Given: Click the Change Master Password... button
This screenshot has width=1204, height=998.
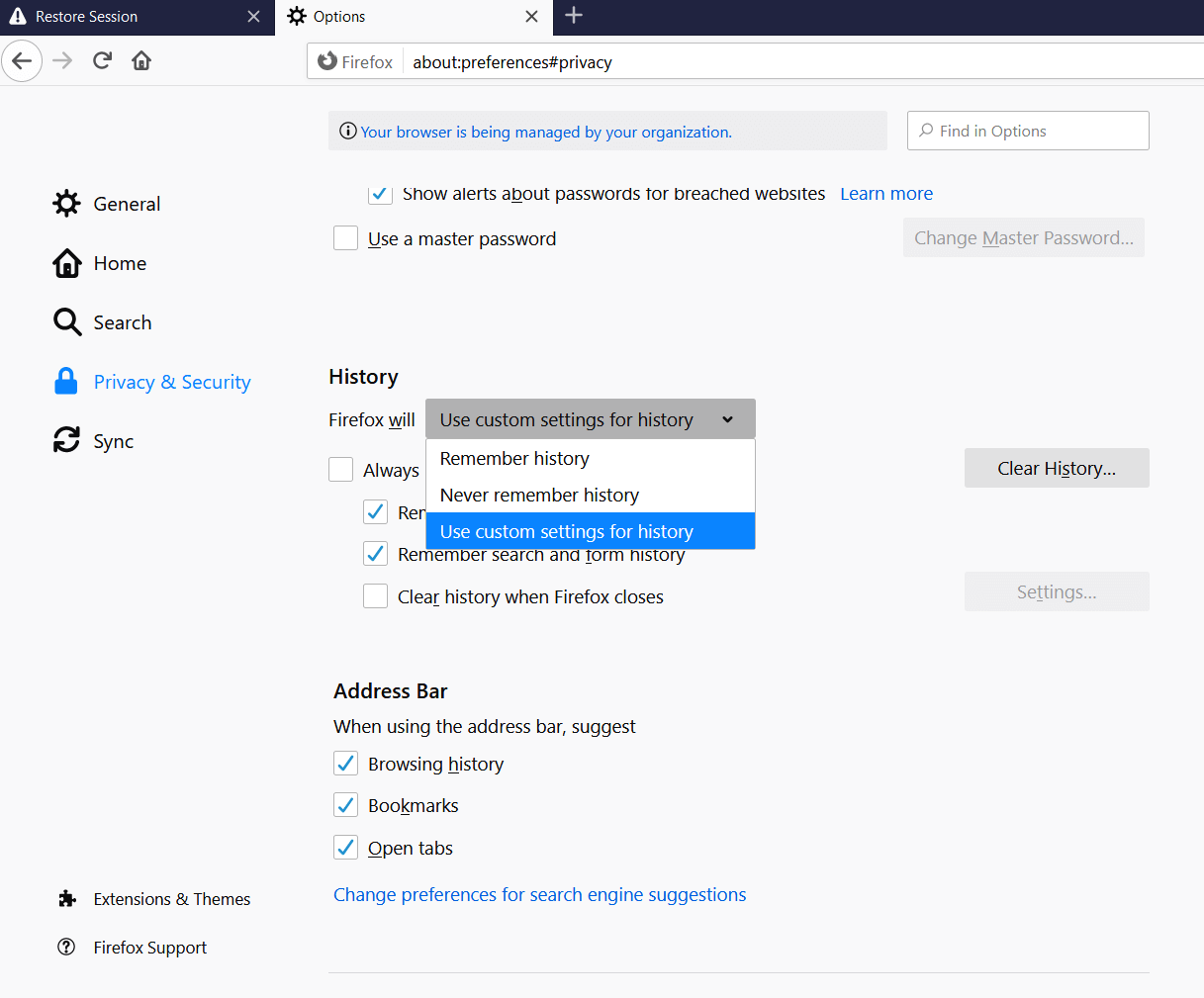Looking at the screenshot, I should click(1024, 237).
